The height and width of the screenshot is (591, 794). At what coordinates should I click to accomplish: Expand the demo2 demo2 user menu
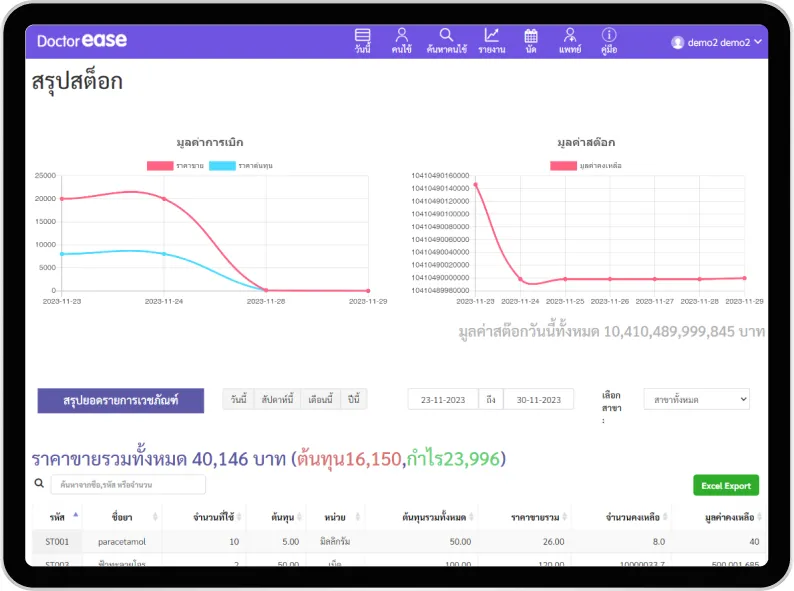click(717, 42)
